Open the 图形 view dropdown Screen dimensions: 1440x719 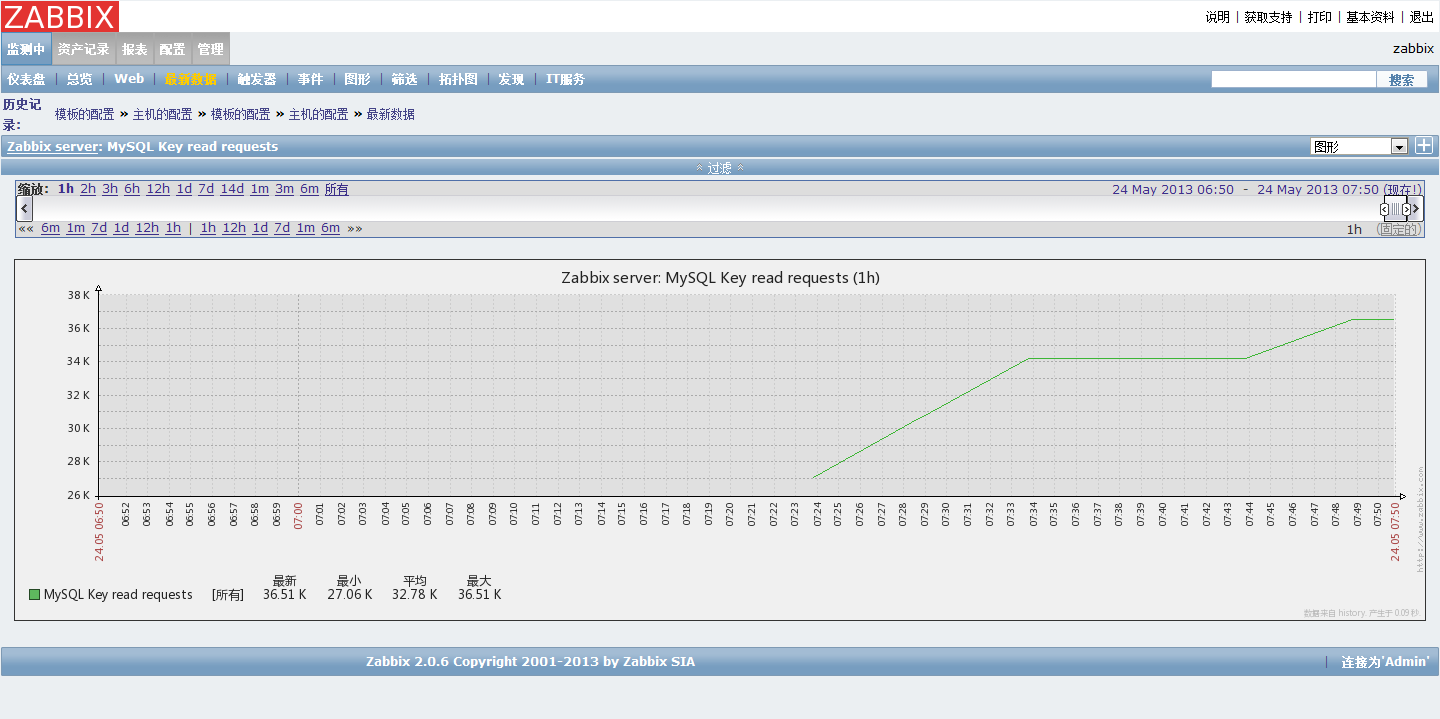[x=1358, y=146]
